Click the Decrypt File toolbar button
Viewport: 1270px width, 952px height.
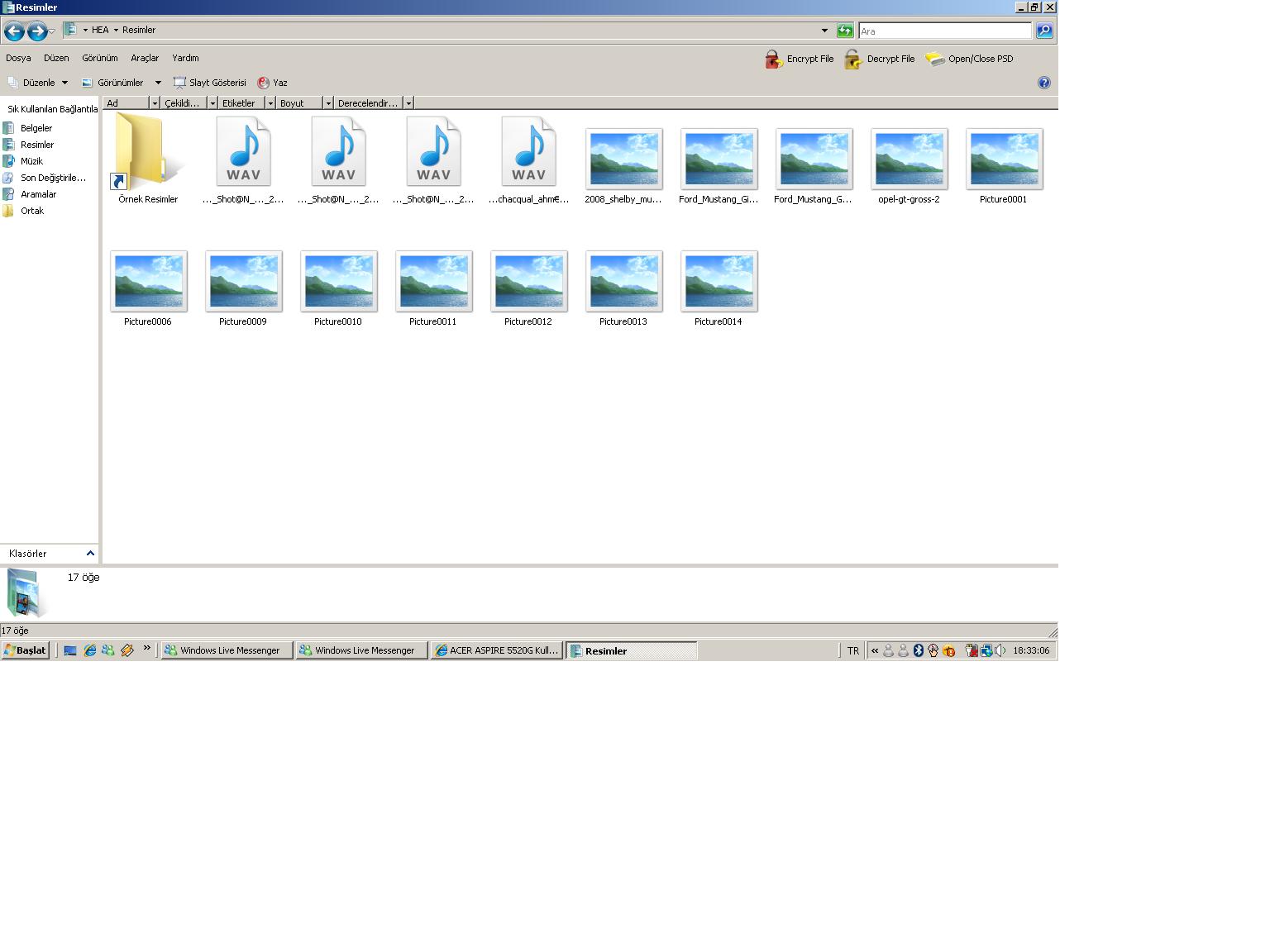880,59
